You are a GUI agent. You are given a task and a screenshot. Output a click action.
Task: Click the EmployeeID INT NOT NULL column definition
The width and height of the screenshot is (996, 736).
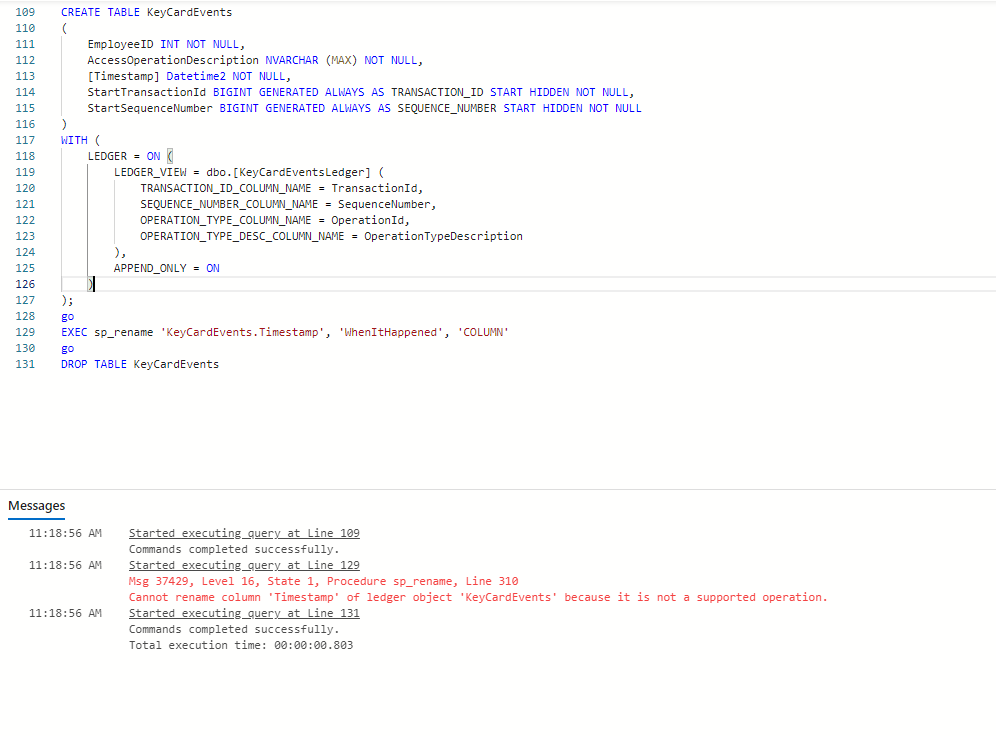pyautogui.click(x=160, y=44)
